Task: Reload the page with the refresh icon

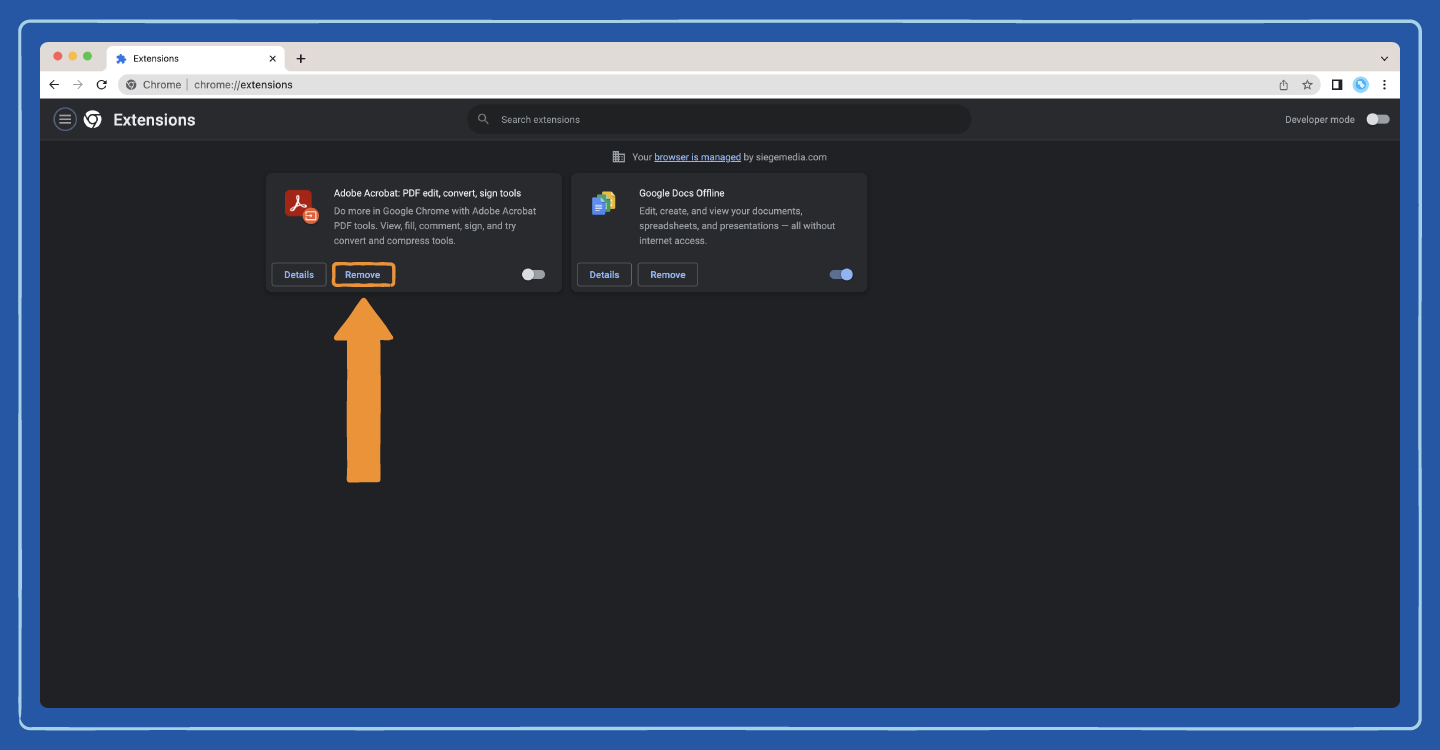Action: coord(101,85)
